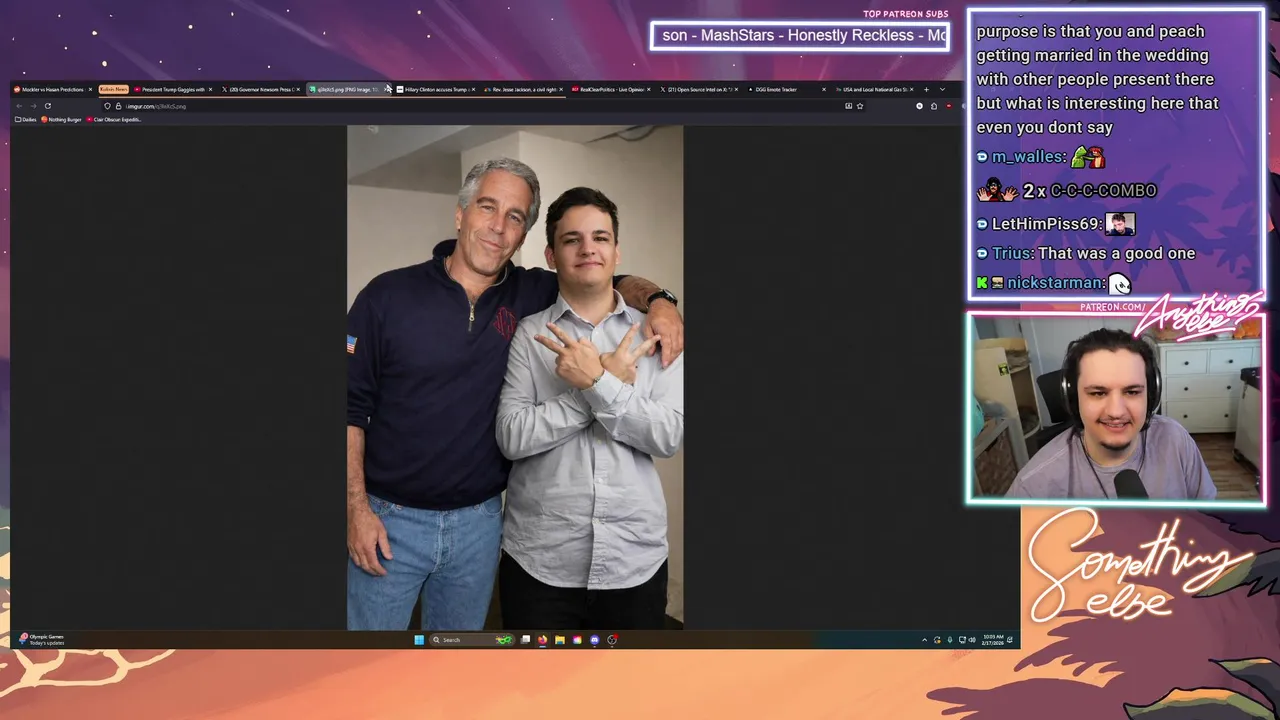
Task: Open the Kulinis News tab group
Action: [113, 89]
